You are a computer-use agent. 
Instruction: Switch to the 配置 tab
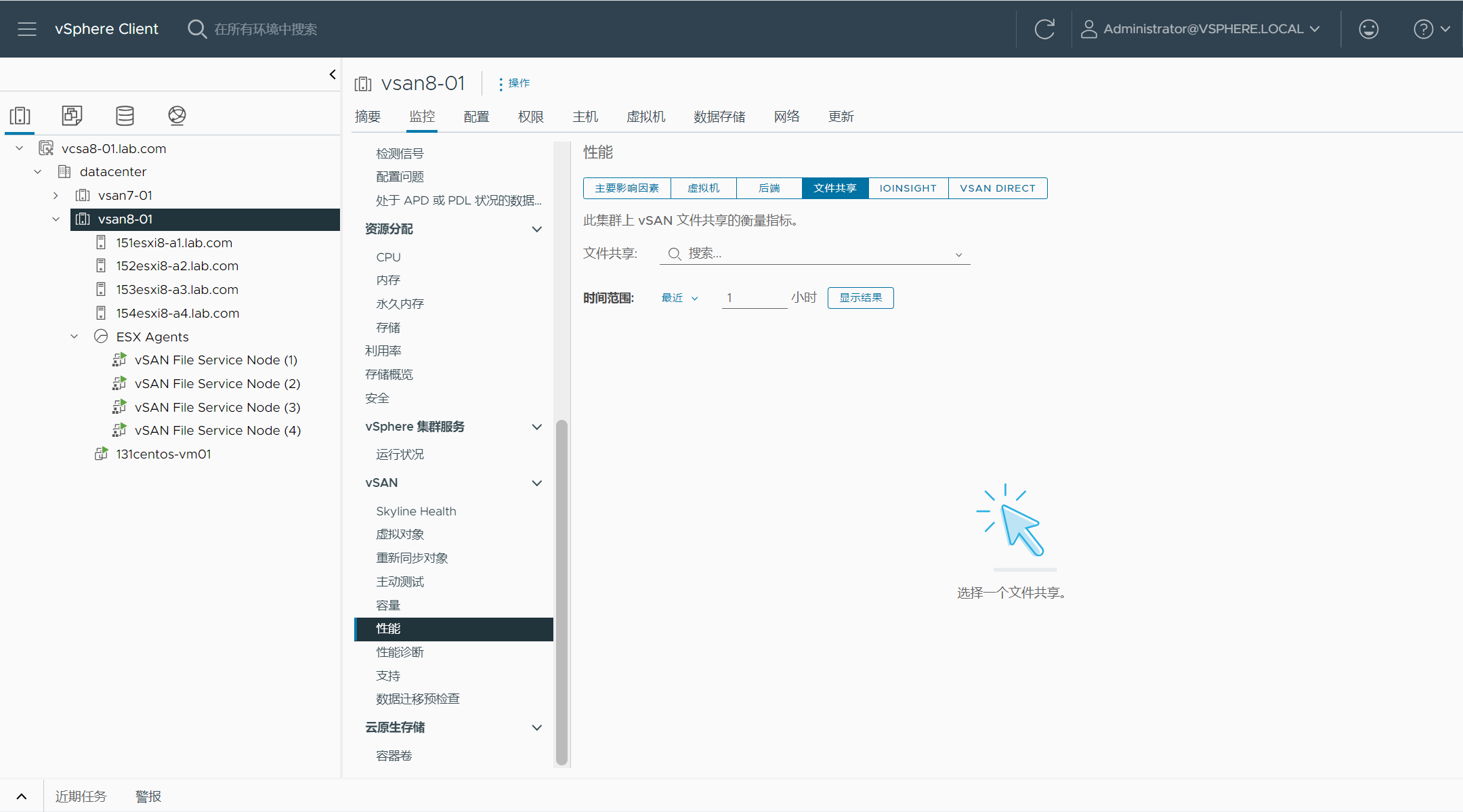pos(476,116)
